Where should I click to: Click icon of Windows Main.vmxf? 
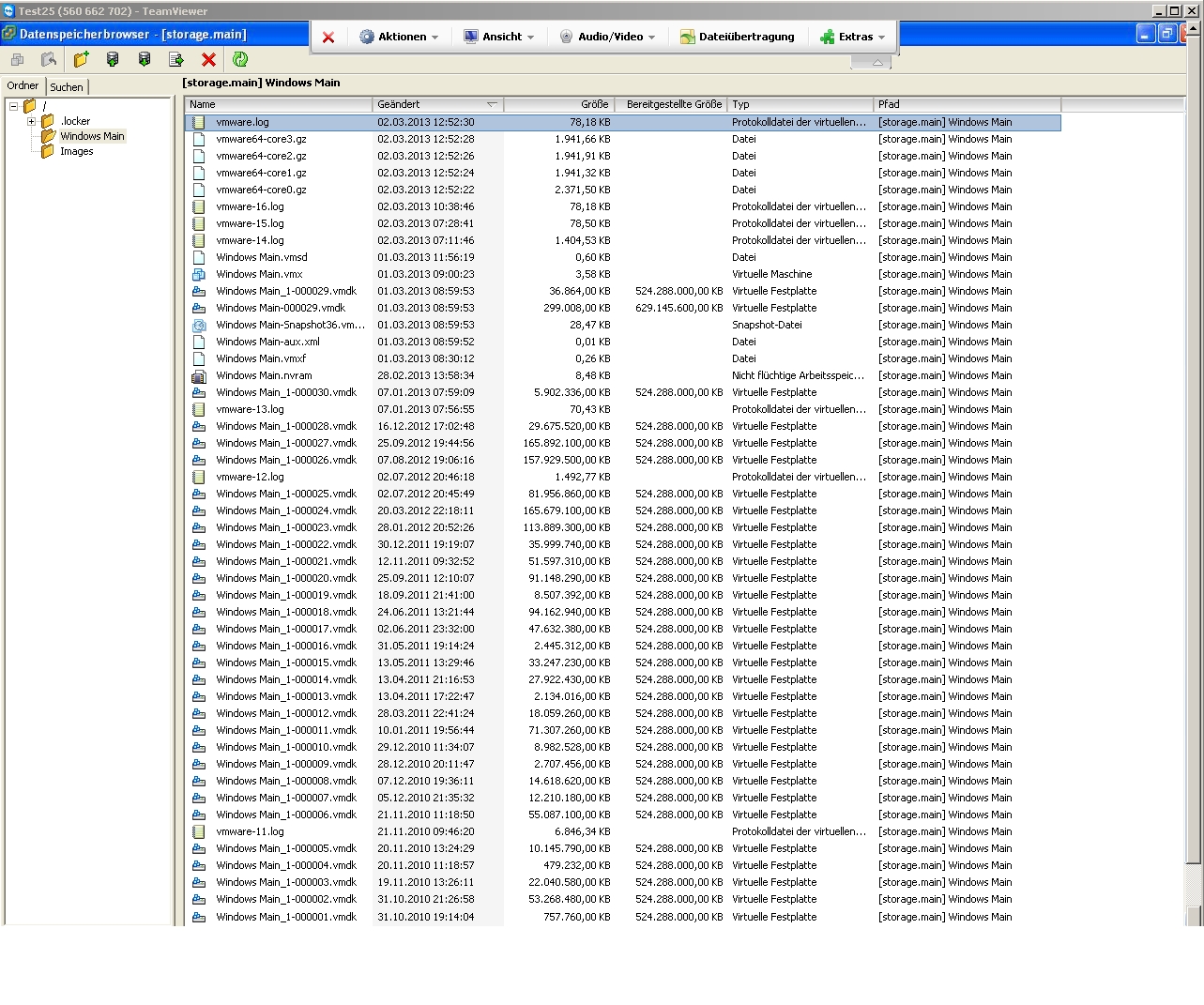(199, 358)
